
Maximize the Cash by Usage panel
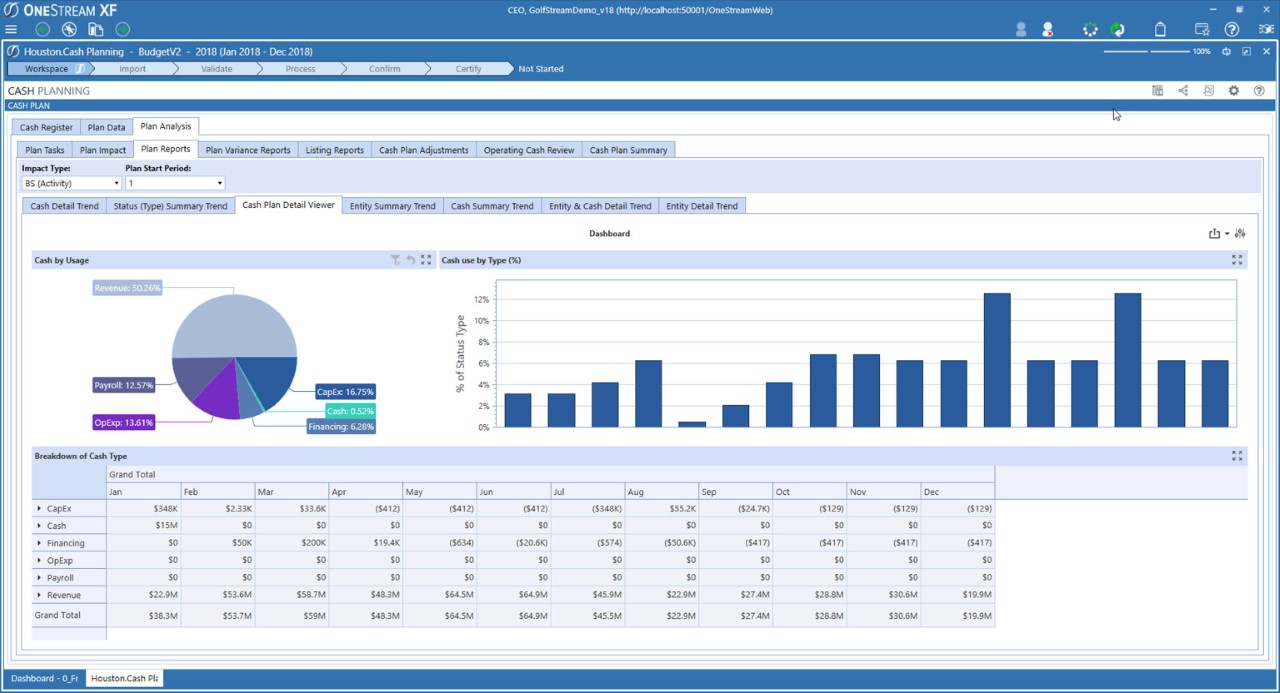coord(426,260)
